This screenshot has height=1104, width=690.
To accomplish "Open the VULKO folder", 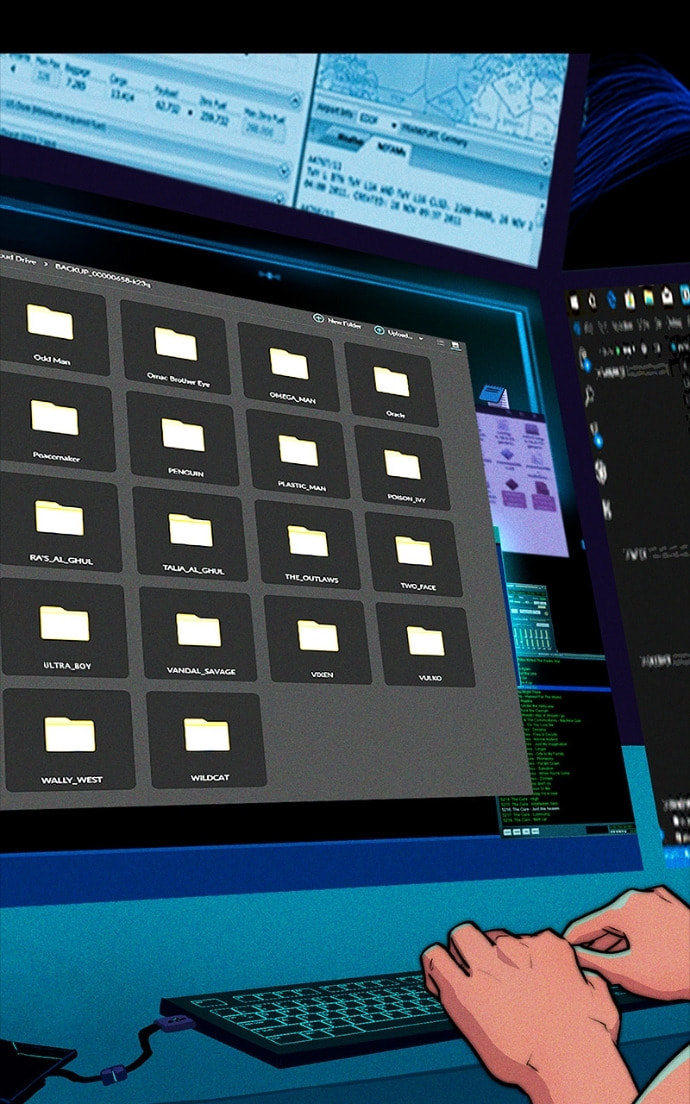I will pyautogui.click(x=427, y=644).
